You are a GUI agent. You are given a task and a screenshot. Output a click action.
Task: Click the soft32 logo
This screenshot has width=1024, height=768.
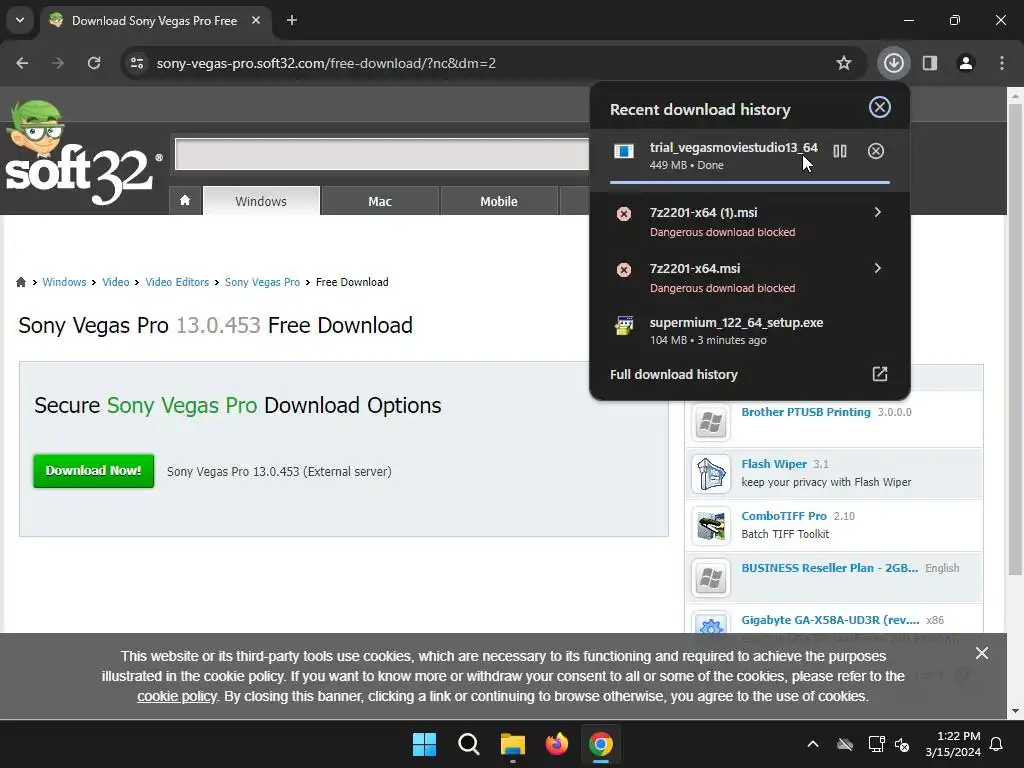83,153
